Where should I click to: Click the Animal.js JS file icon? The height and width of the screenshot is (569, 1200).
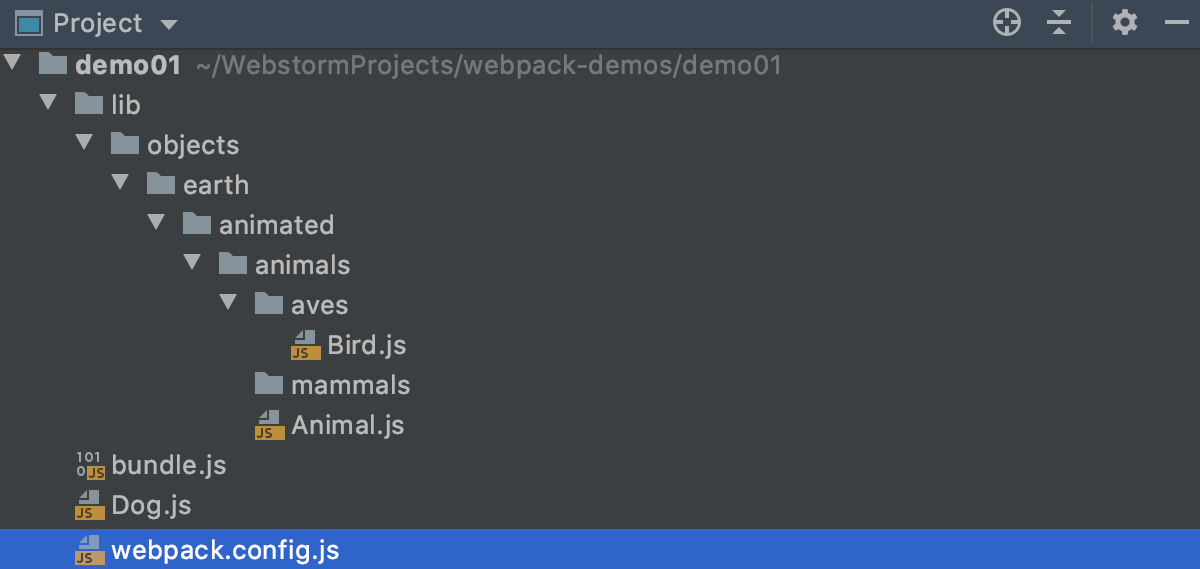point(269,425)
